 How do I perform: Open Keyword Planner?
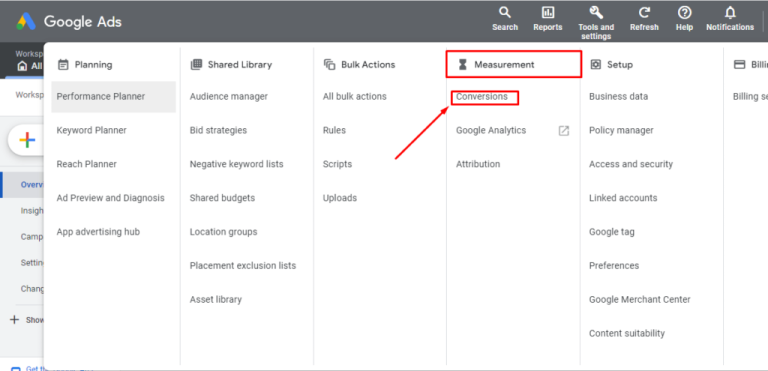click(92, 130)
